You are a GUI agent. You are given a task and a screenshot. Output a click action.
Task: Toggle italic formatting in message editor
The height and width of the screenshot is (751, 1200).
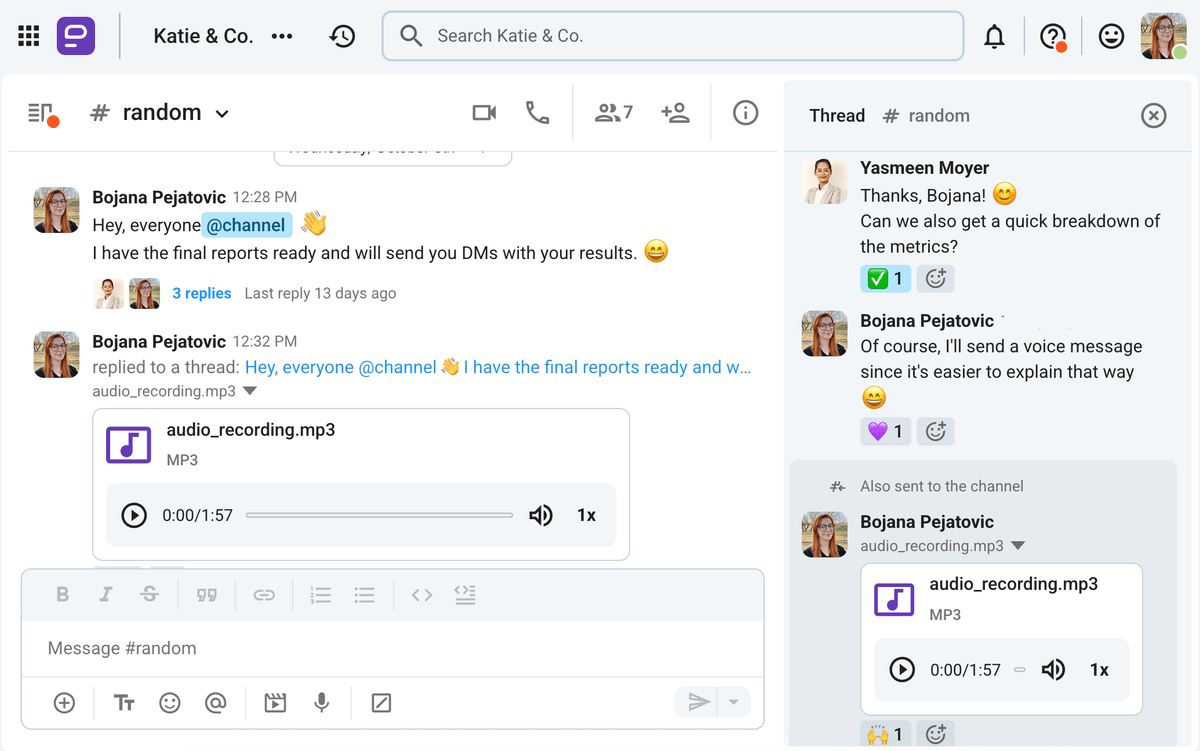pos(106,595)
